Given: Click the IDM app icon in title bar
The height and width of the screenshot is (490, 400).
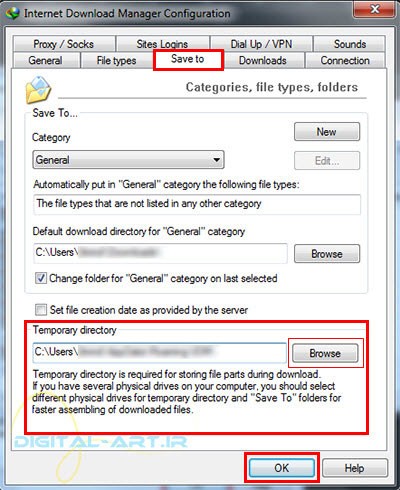Looking at the screenshot, I should [13, 13].
